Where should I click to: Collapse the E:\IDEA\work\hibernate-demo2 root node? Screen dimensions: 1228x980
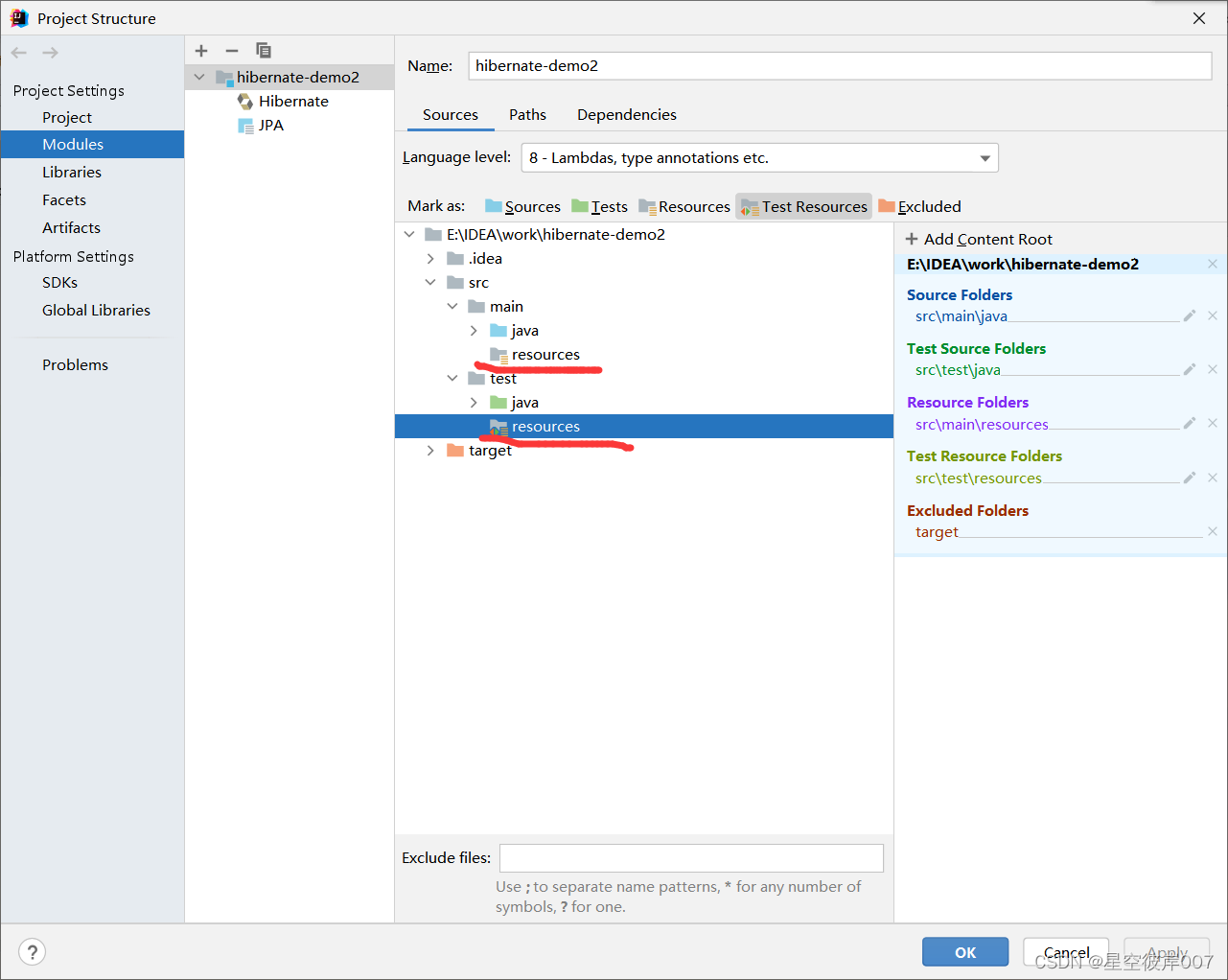(x=409, y=234)
